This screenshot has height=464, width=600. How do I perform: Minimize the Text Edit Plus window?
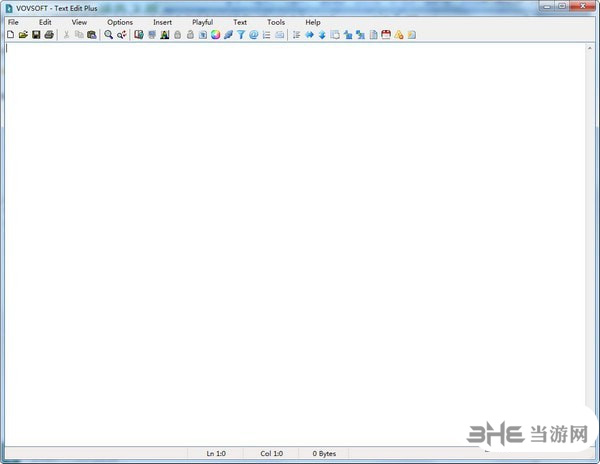point(547,6)
